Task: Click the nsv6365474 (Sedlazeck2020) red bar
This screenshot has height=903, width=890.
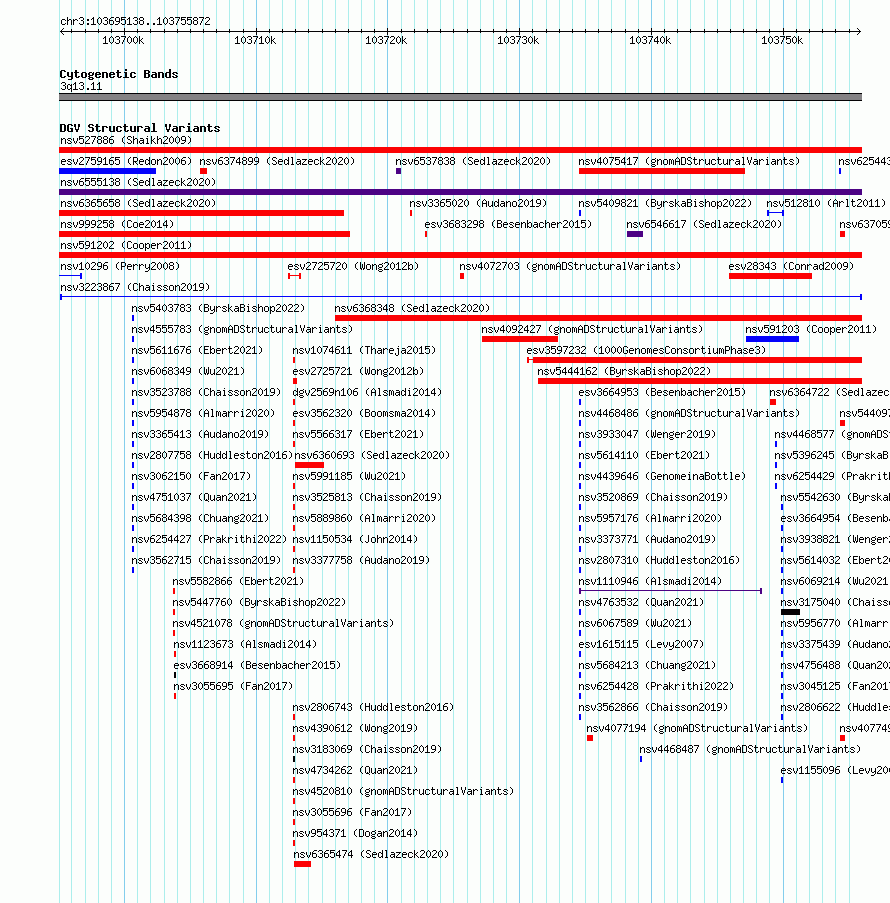Action: (x=302, y=864)
